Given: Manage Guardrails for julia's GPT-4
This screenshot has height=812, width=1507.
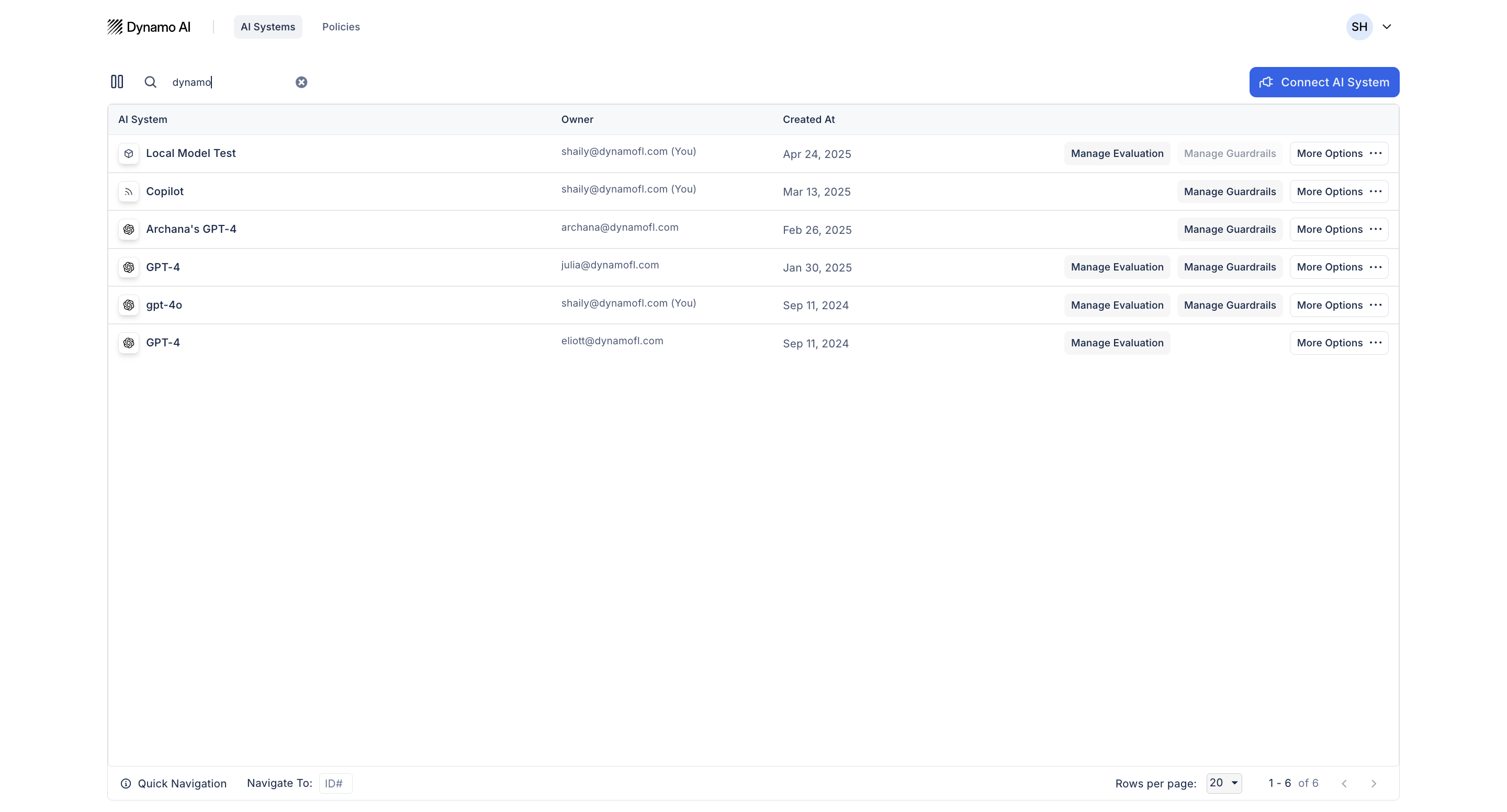Looking at the screenshot, I should click(1230, 267).
